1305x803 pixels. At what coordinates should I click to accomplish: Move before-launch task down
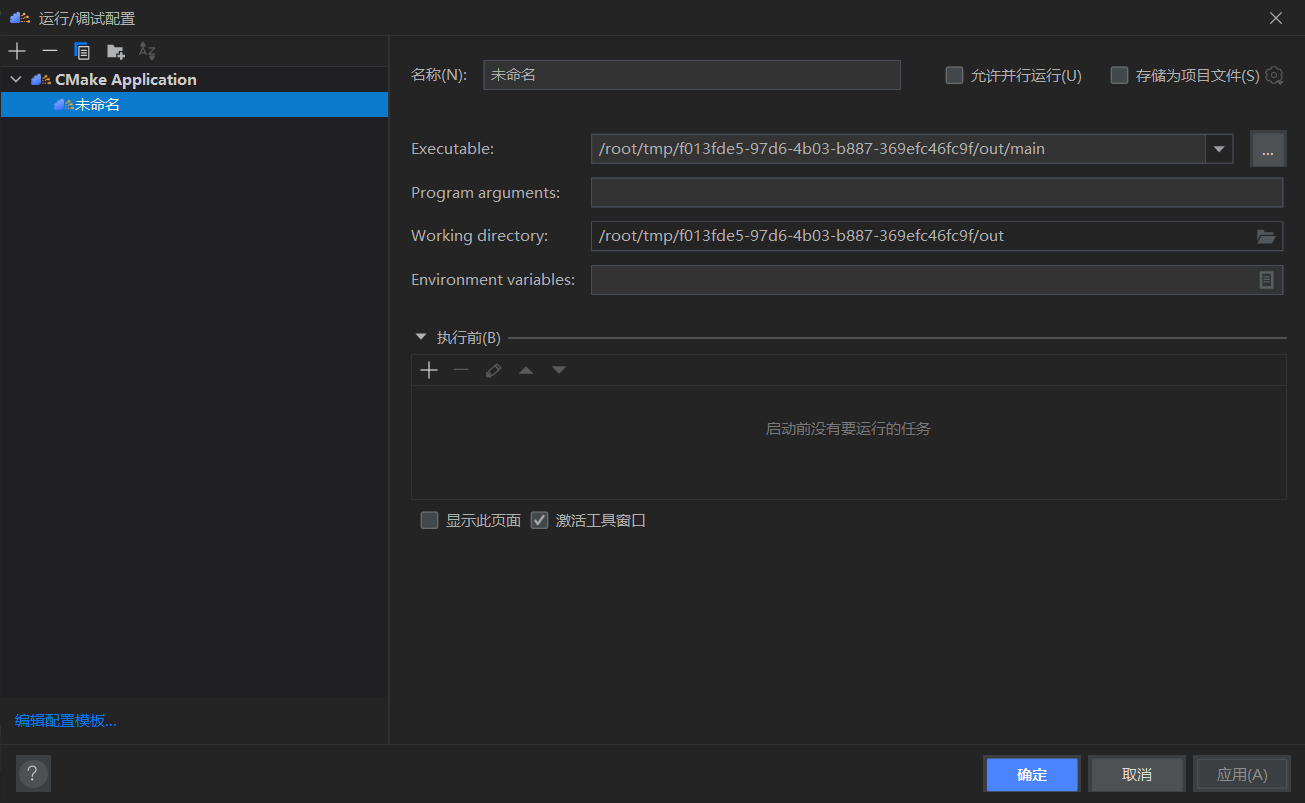(559, 370)
